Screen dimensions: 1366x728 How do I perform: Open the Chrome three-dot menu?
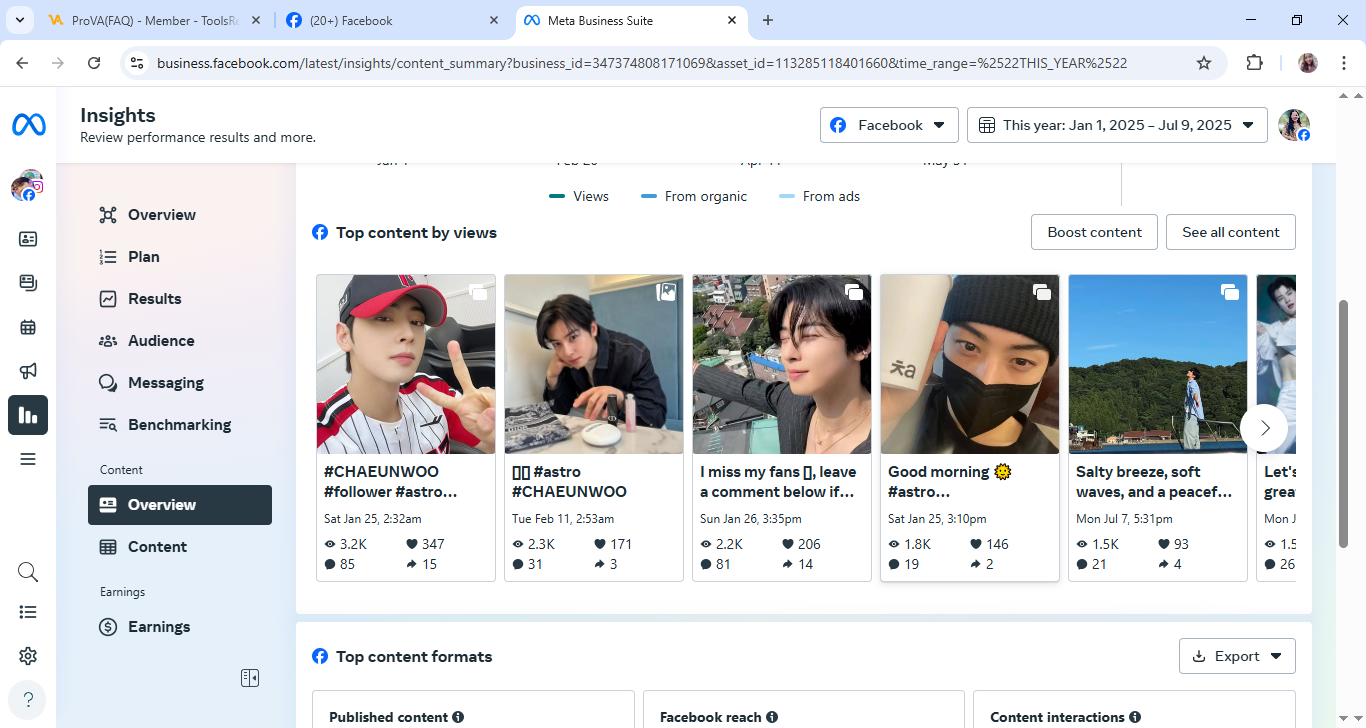click(1342, 63)
